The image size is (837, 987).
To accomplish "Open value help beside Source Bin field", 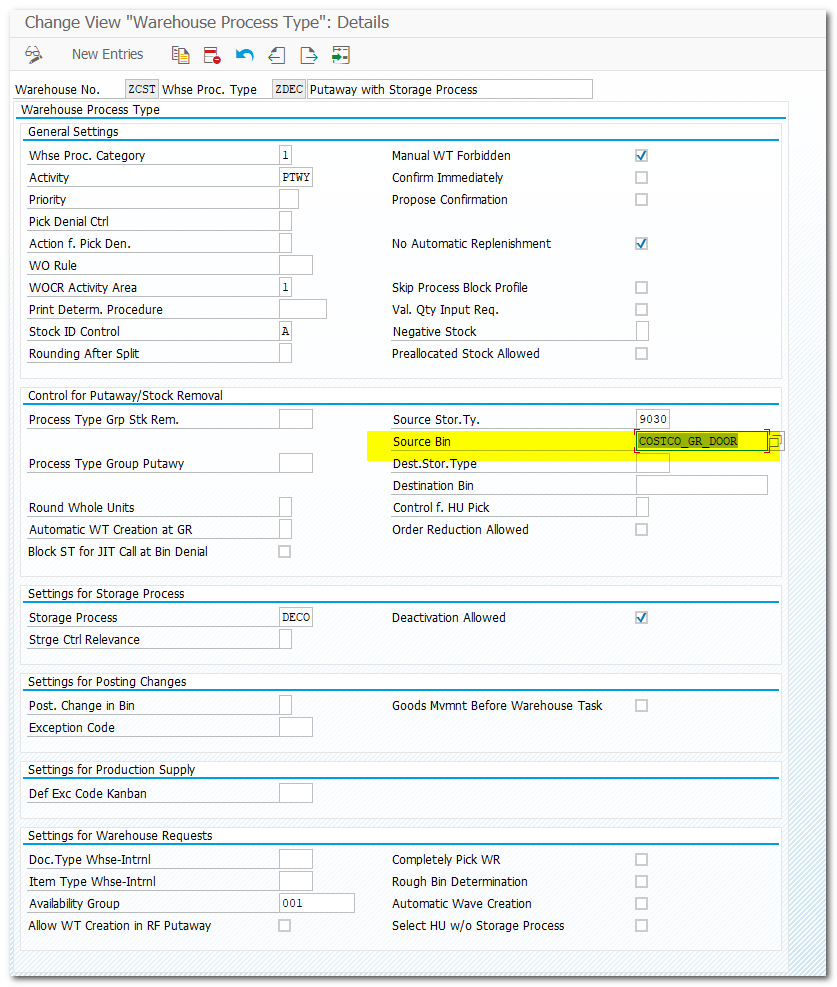I will (x=776, y=441).
